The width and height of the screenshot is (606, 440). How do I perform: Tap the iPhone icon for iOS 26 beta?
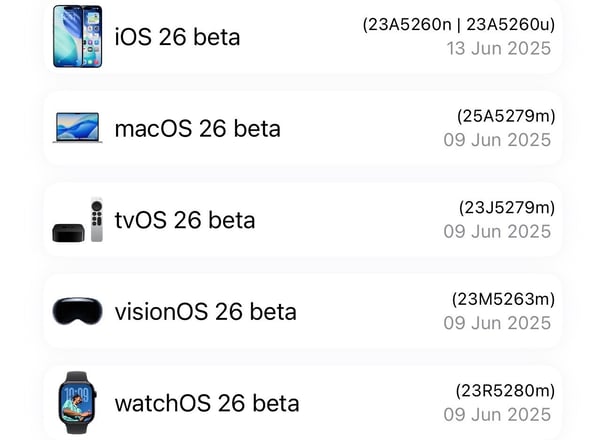(x=78, y=36)
